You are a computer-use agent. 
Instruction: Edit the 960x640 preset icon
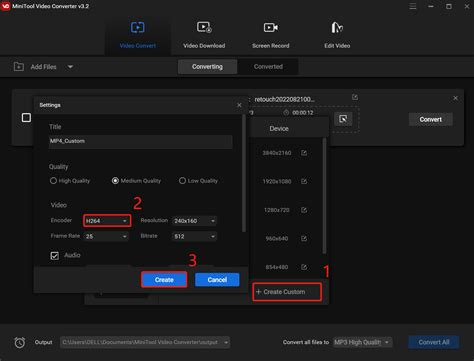[304, 238]
